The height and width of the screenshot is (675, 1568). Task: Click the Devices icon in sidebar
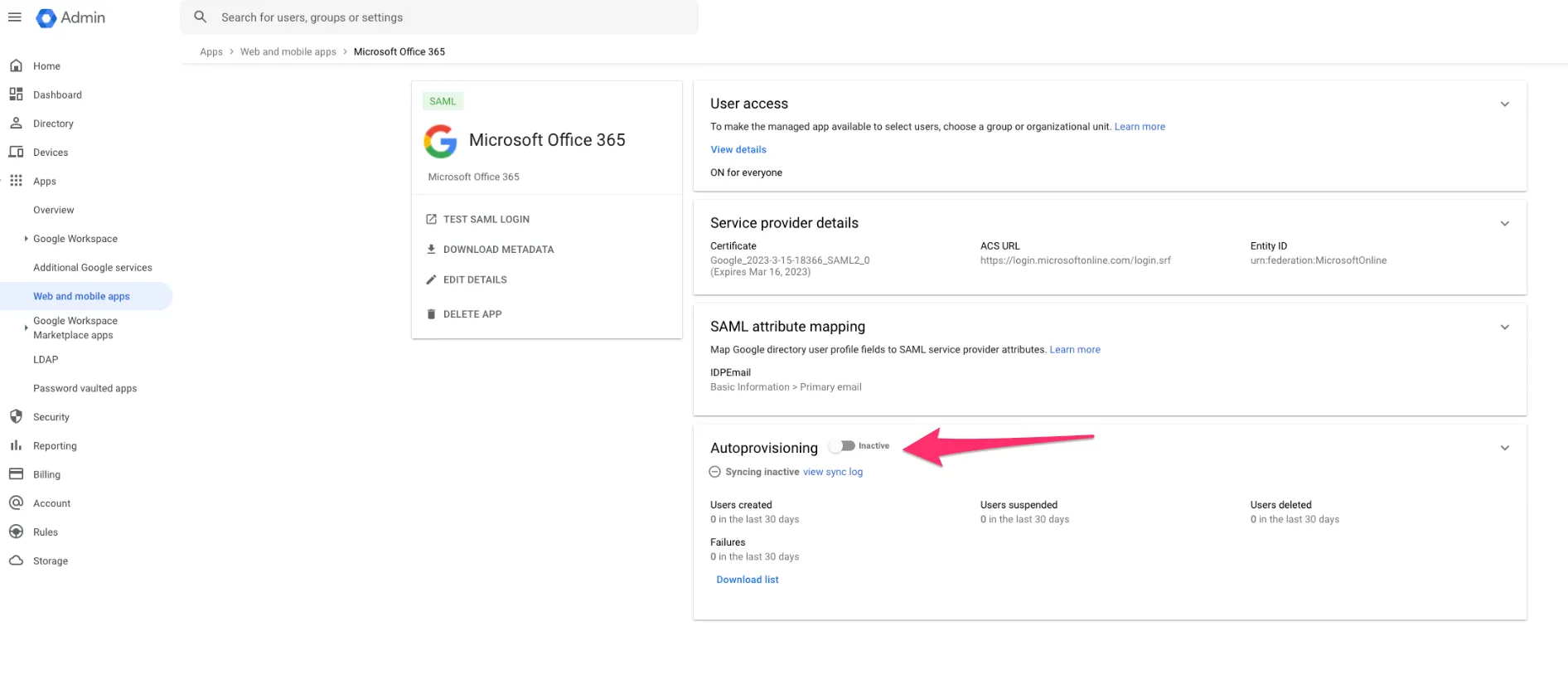[16, 152]
